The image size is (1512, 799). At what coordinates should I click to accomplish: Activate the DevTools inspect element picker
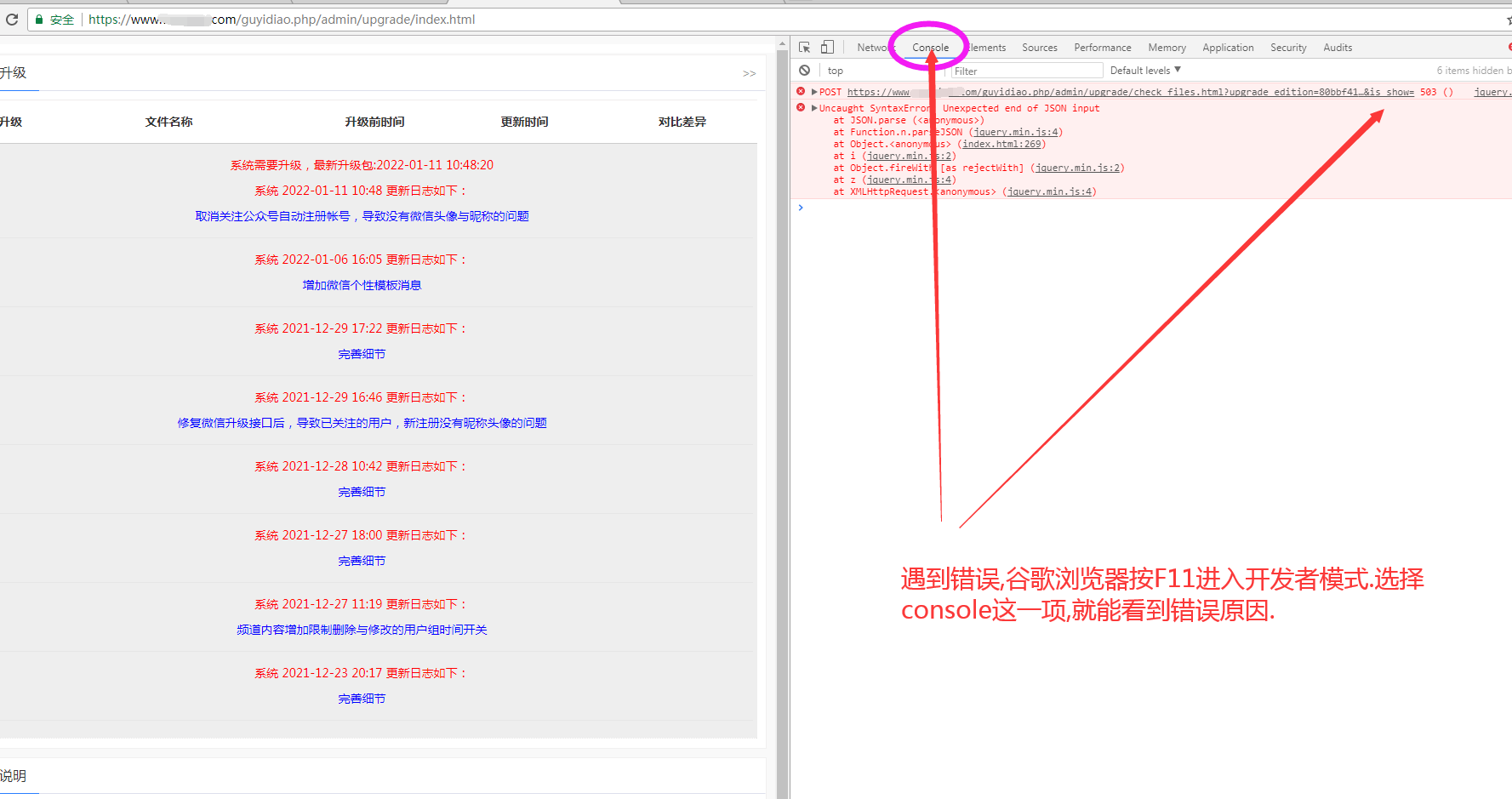pos(805,48)
